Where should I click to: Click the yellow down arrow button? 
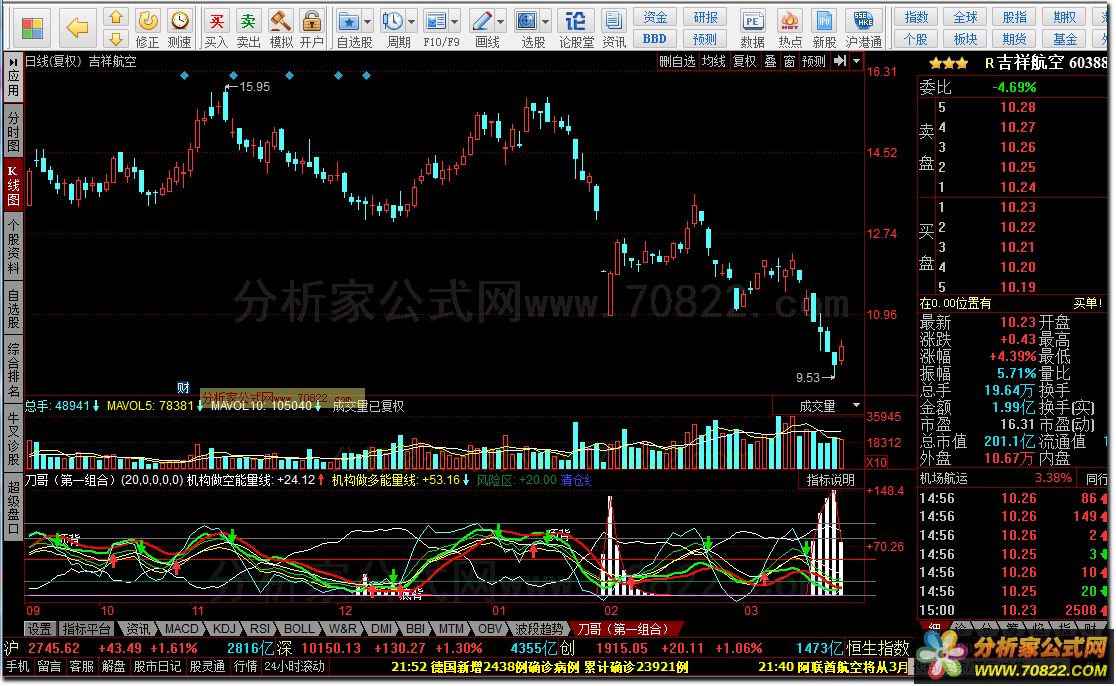[x=116, y=38]
